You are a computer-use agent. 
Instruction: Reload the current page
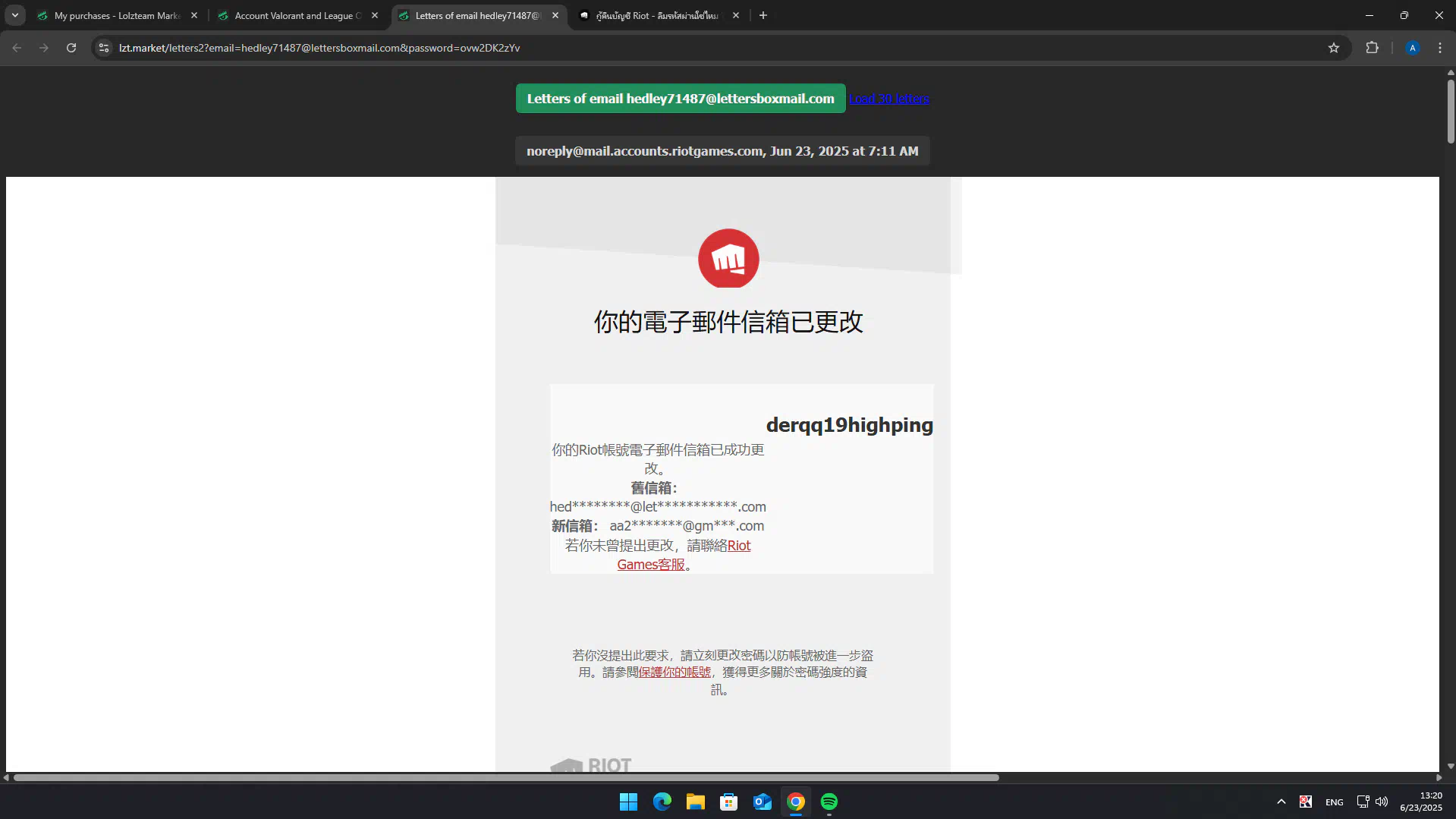(x=71, y=48)
